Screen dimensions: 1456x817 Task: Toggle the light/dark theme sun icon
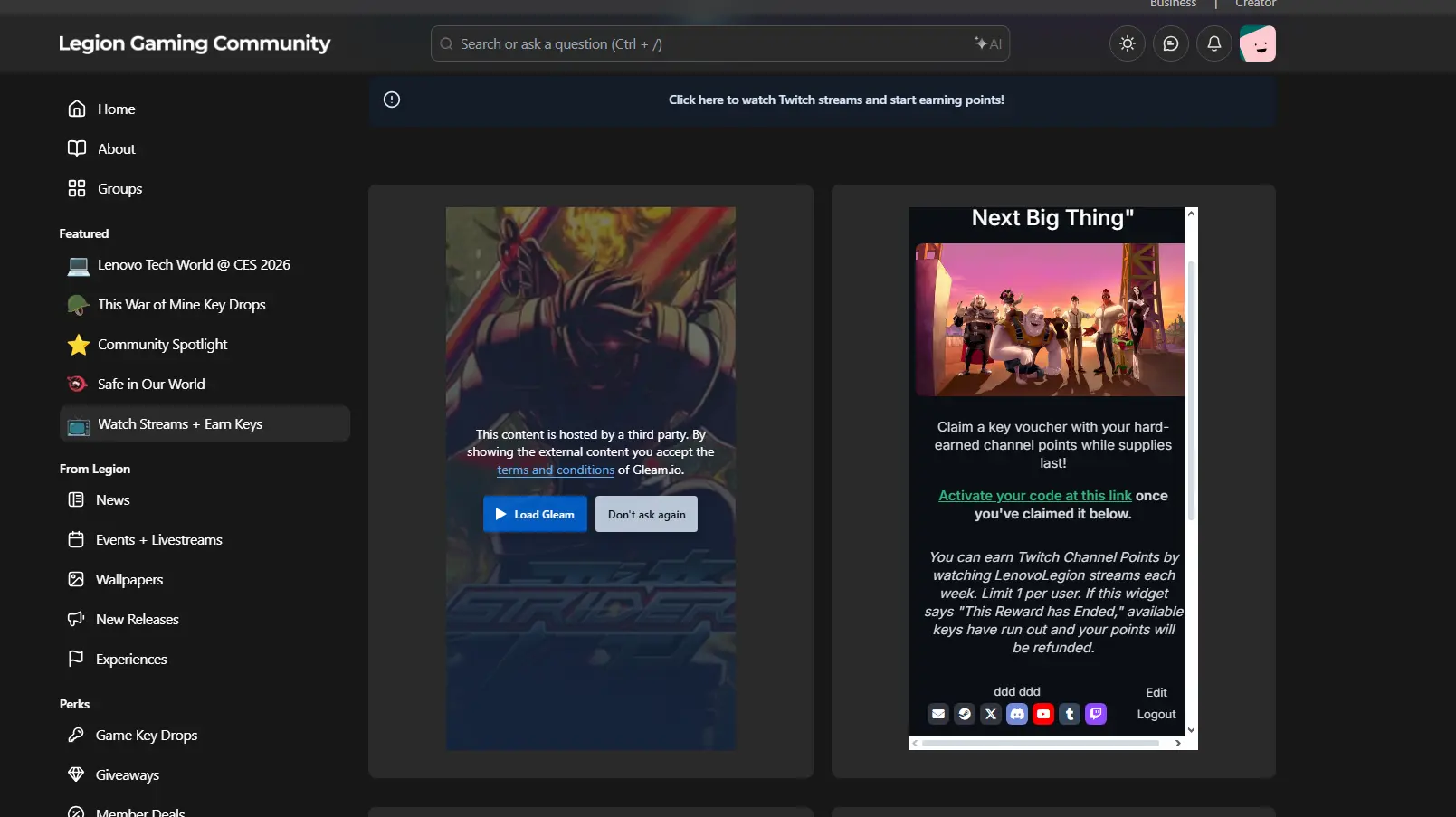click(x=1128, y=43)
